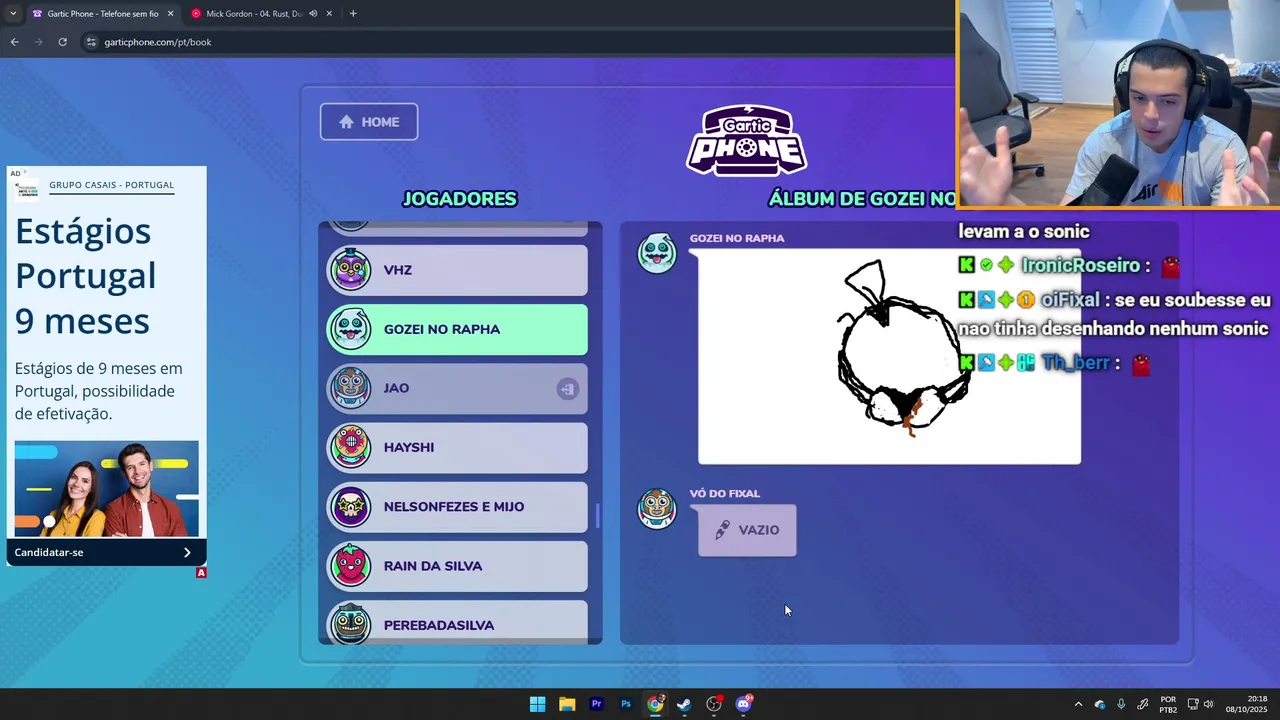
Task: Open Steam from the taskbar
Action: pos(684,704)
